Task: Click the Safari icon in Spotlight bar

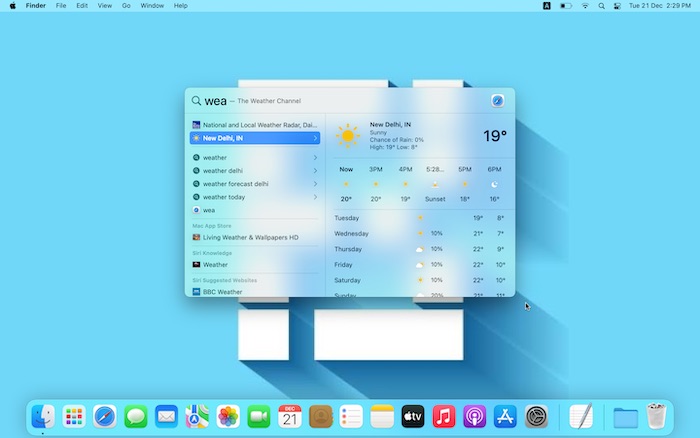Action: (498, 100)
